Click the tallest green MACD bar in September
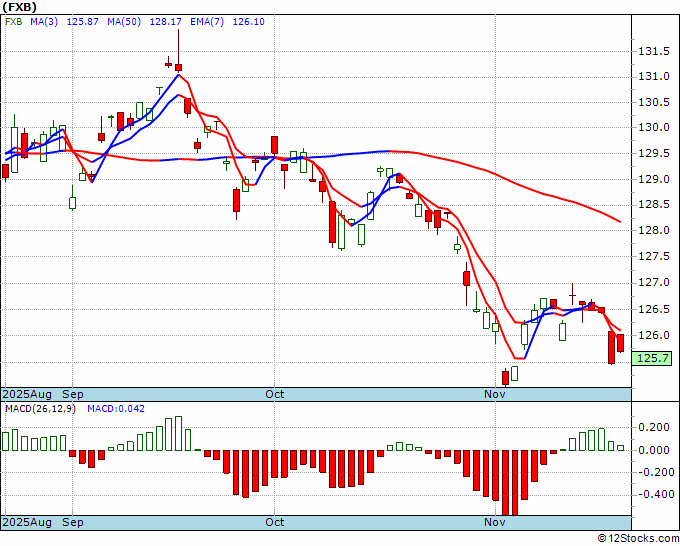The image size is (680, 546). point(178,434)
